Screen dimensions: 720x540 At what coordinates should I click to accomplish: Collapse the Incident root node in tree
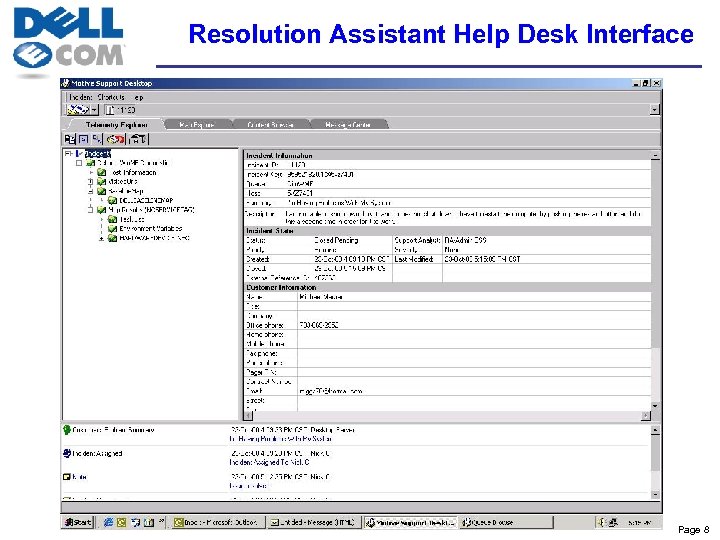tap(68, 154)
